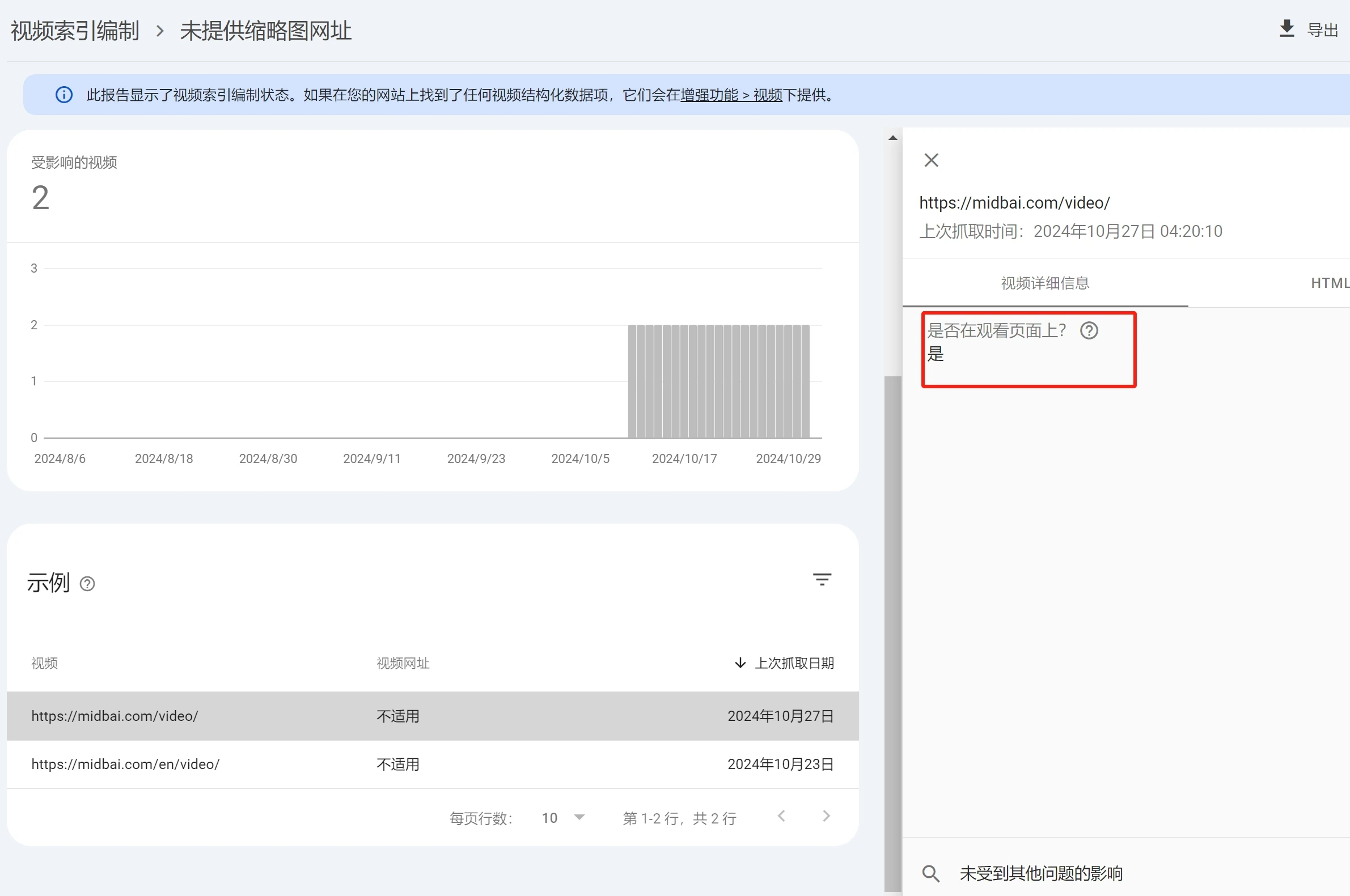Open the 增强功能 > 视频 link
1350x896 pixels.
(x=730, y=95)
